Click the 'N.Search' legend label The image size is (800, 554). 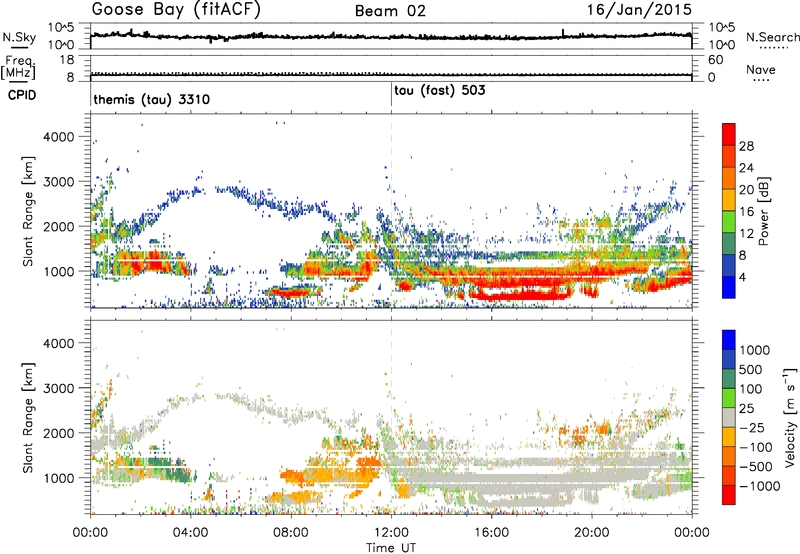pos(772,37)
